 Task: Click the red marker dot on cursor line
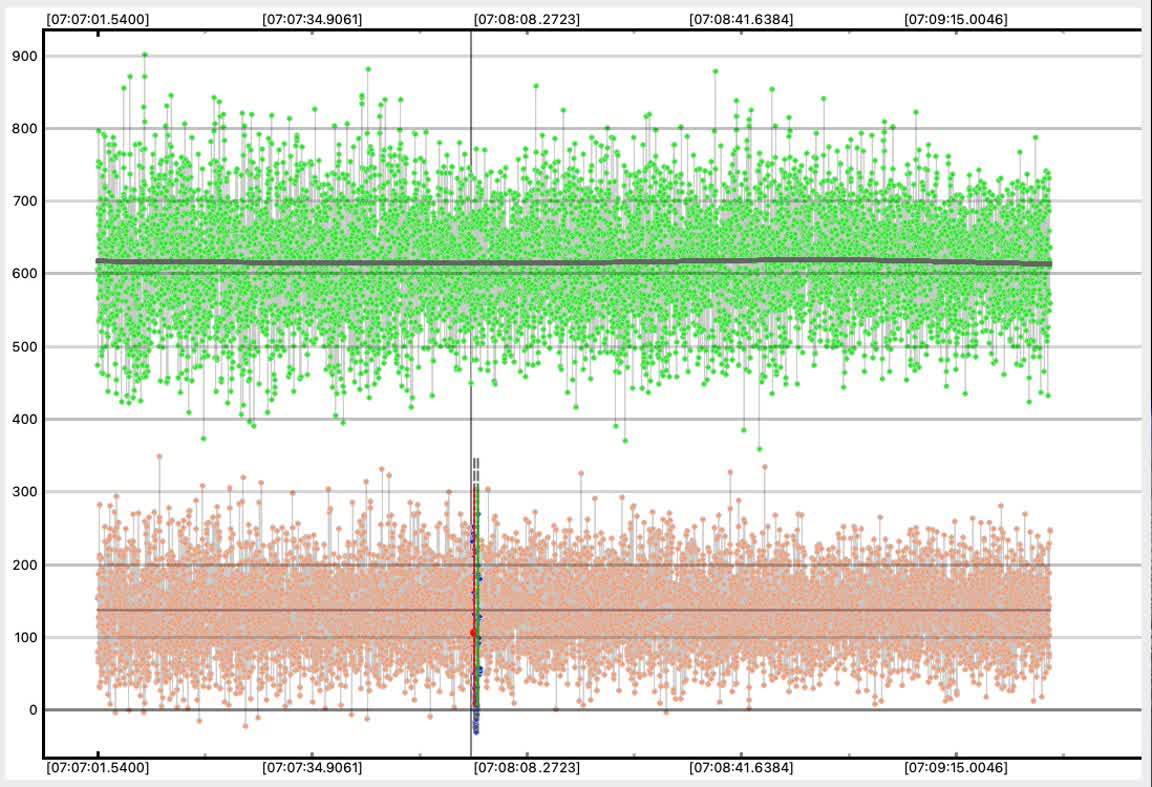point(474,632)
